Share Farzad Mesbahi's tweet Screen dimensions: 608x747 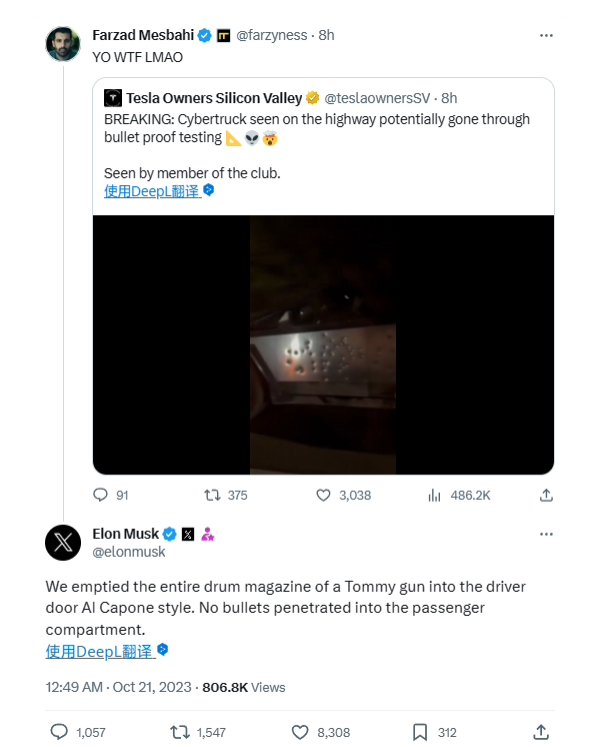point(546,495)
